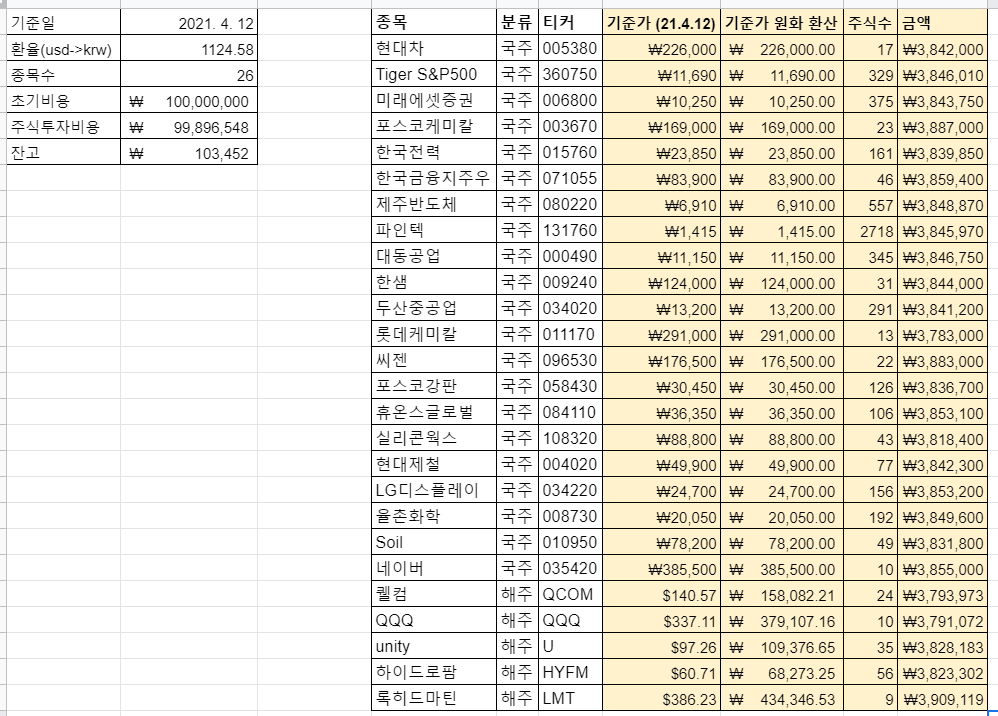Image resolution: width=998 pixels, height=716 pixels.
Task: Click the 롯데케미칼 cell
Action: pyautogui.click(x=433, y=335)
